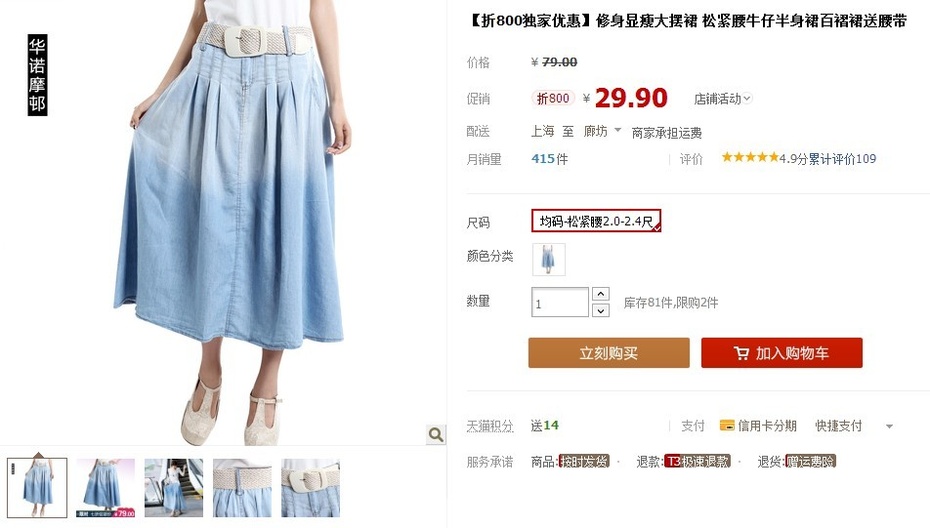
Task: Click the quantity input field
Action: click(x=560, y=303)
